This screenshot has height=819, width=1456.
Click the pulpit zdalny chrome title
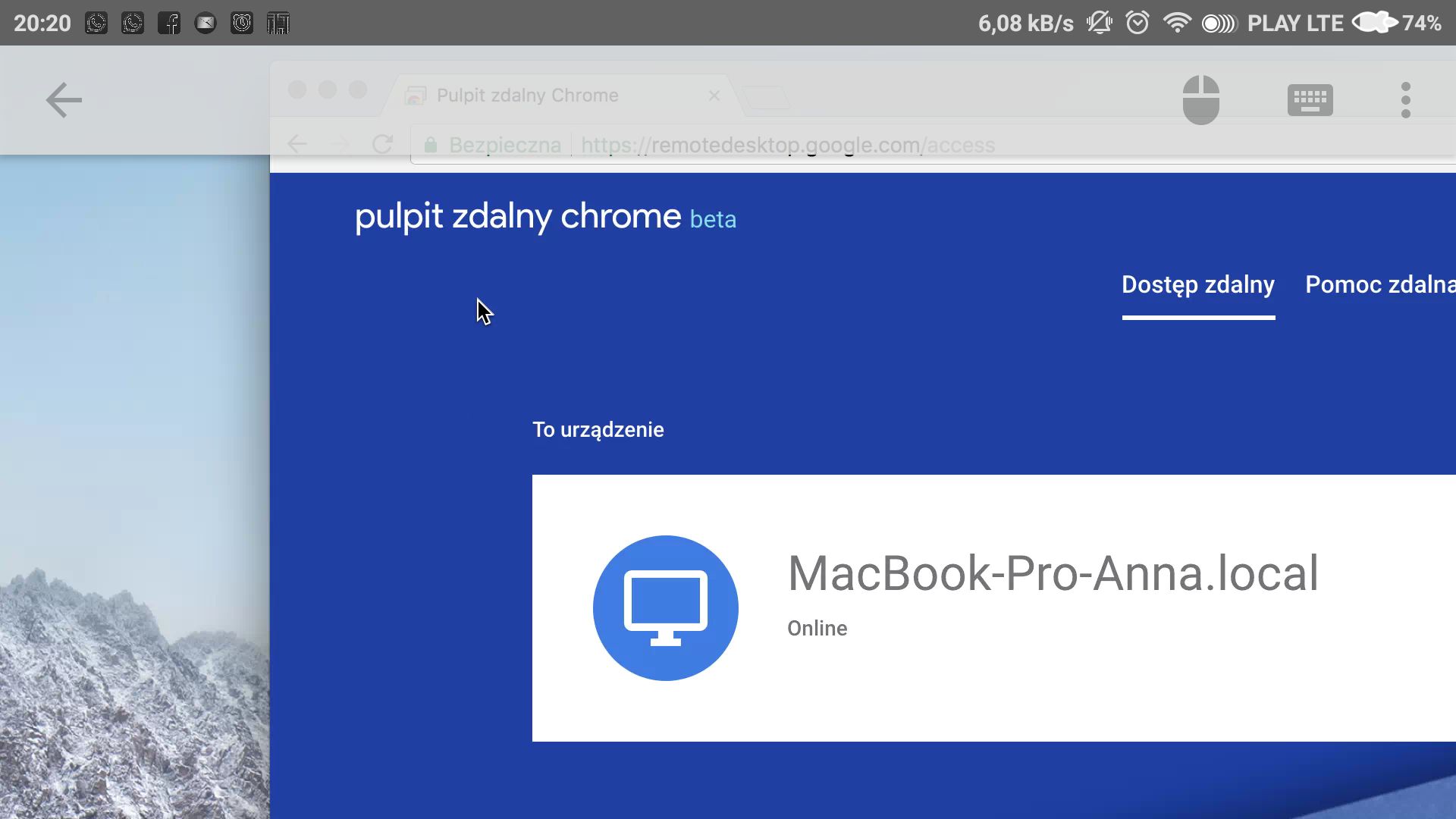[x=518, y=217]
